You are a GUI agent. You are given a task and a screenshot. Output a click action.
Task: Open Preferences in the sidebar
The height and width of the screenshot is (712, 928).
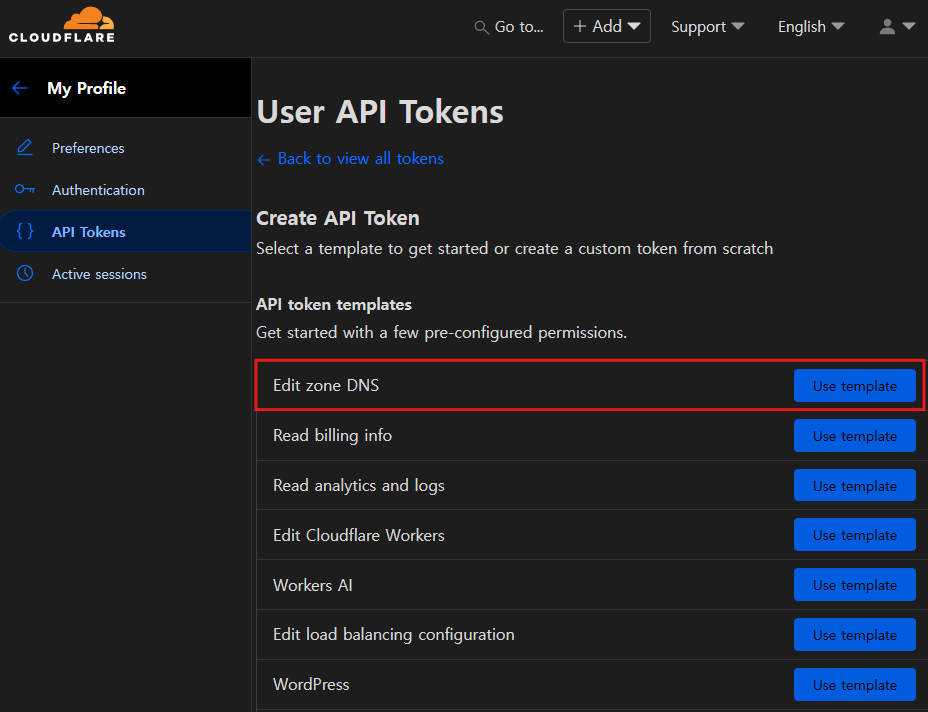click(x=125, y=148)
